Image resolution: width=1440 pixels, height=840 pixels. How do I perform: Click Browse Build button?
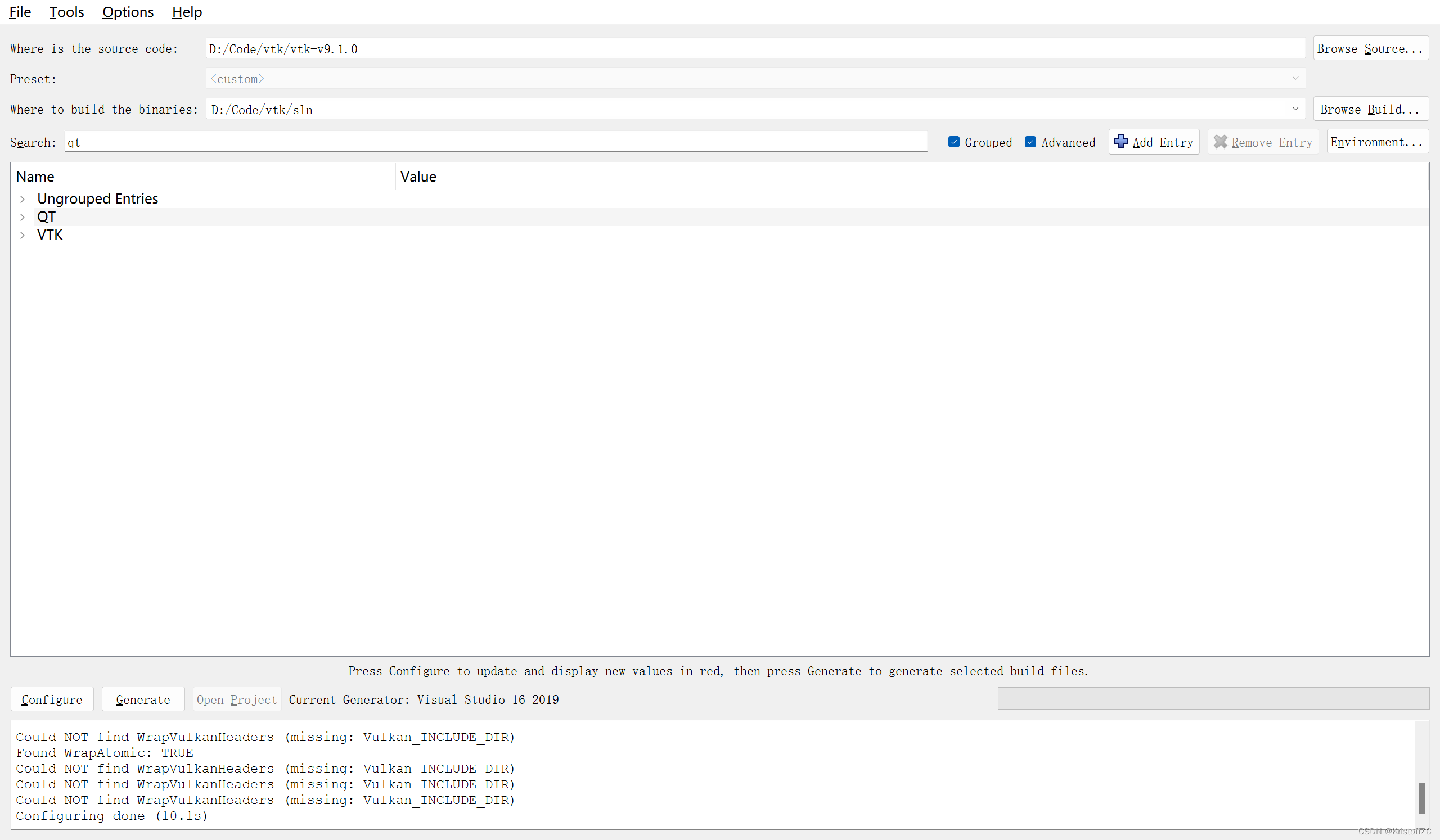coord(1370,109)
